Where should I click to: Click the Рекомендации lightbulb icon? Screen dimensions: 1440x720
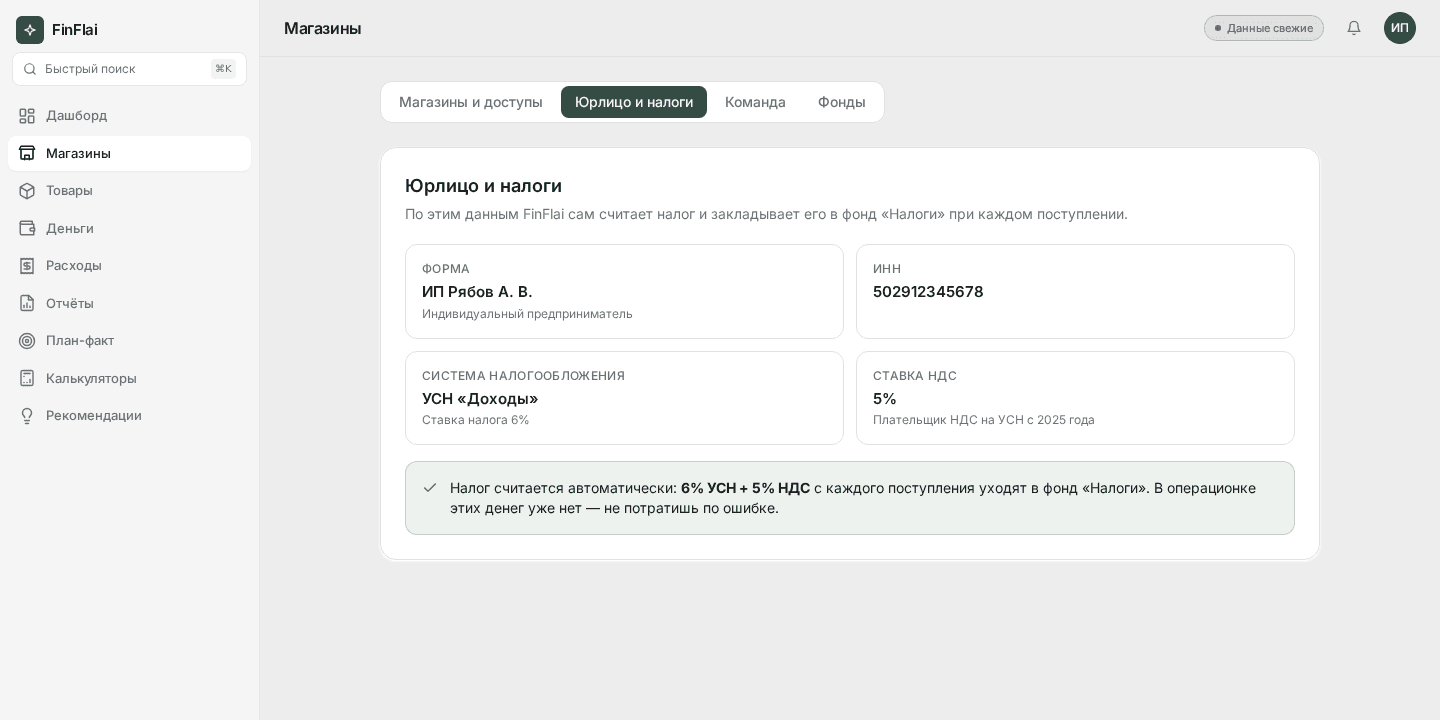tap(27, 416)
